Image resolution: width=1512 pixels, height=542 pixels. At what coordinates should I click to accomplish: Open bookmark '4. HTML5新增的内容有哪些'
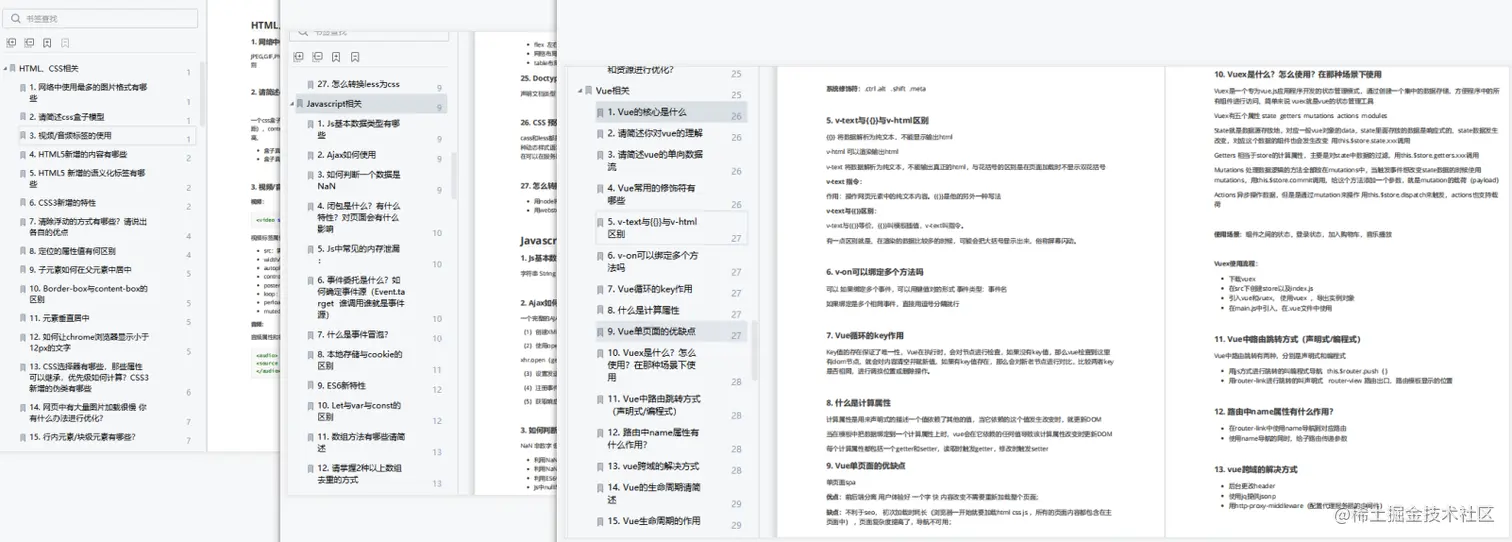click(78, 154)
